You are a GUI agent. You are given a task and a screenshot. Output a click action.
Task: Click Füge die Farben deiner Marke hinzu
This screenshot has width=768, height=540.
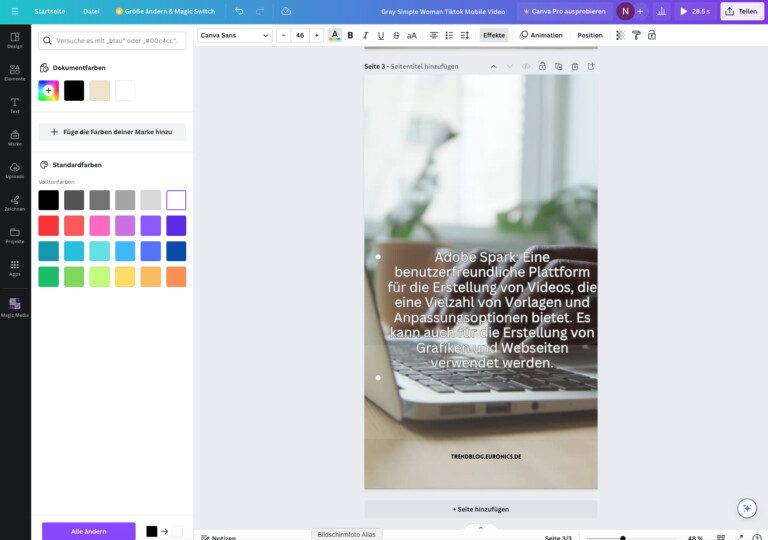[112, 132]
